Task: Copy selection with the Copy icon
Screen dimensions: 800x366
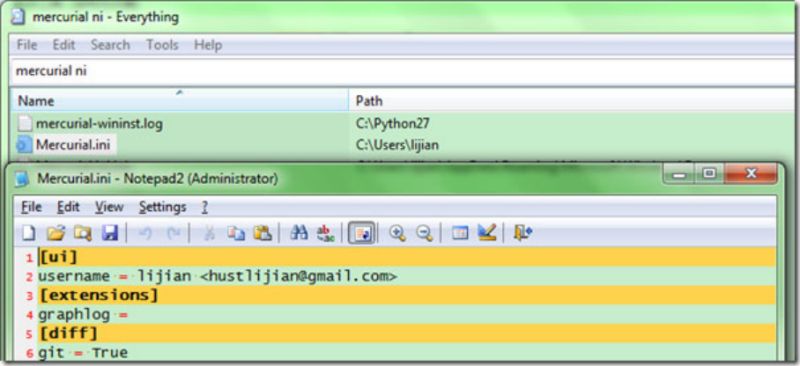Action: coord(236,233)
